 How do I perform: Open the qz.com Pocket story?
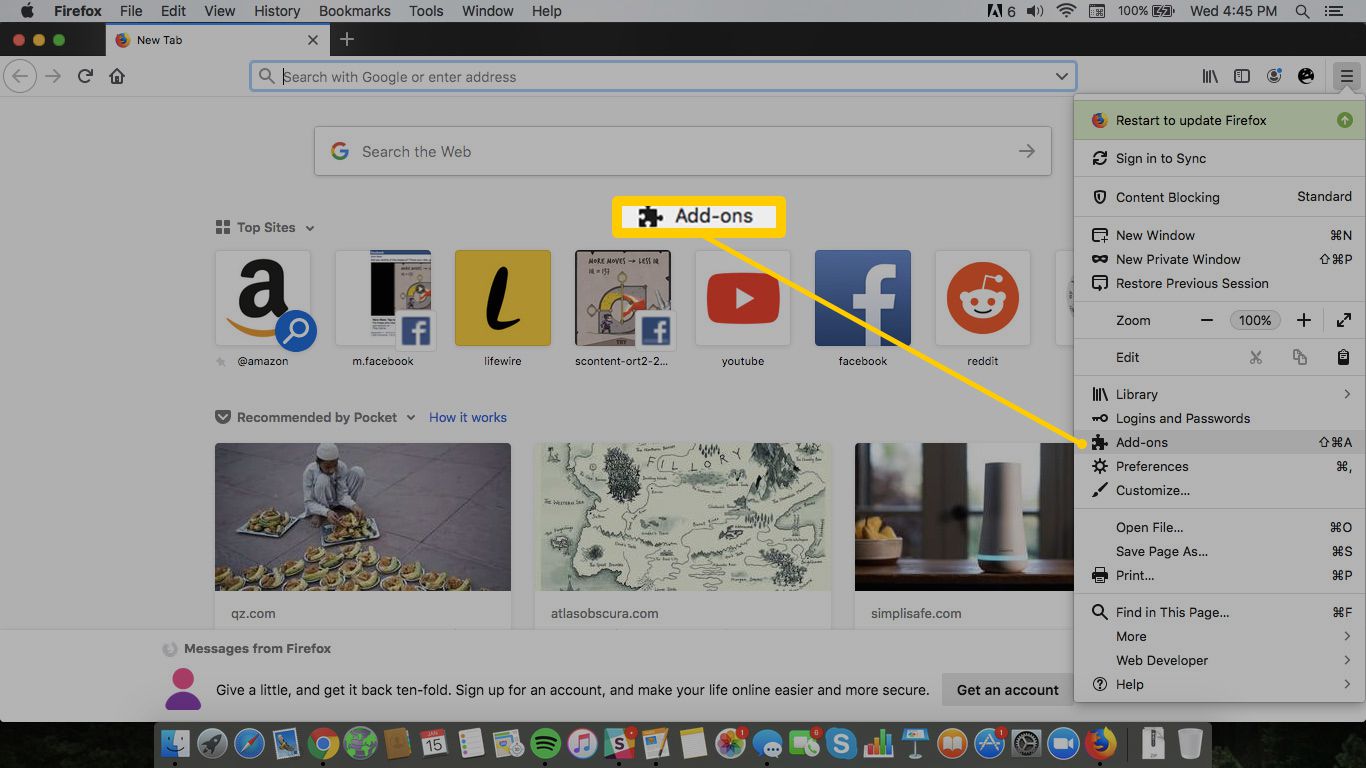[x=363, y=535]
